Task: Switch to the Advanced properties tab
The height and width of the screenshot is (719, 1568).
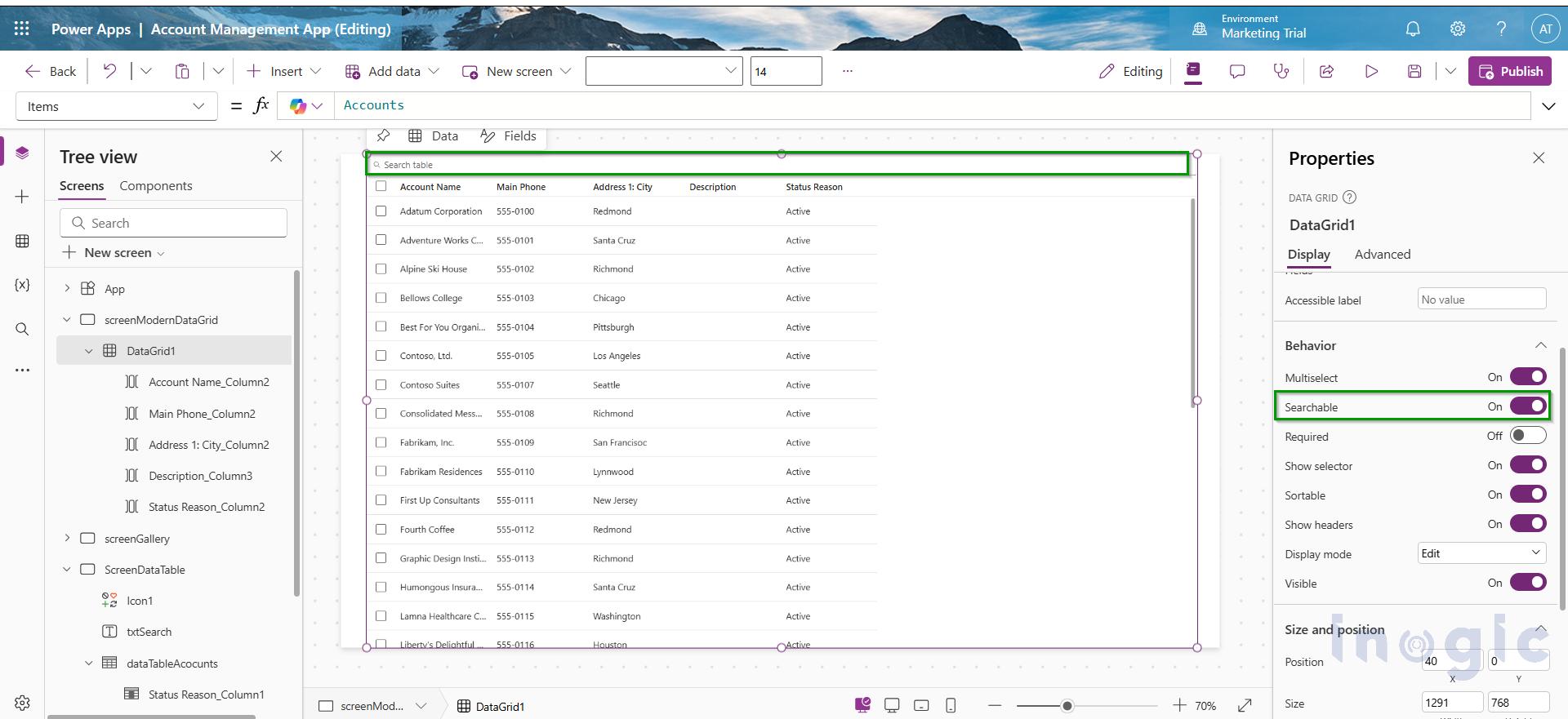Action: coord(1383,255)
